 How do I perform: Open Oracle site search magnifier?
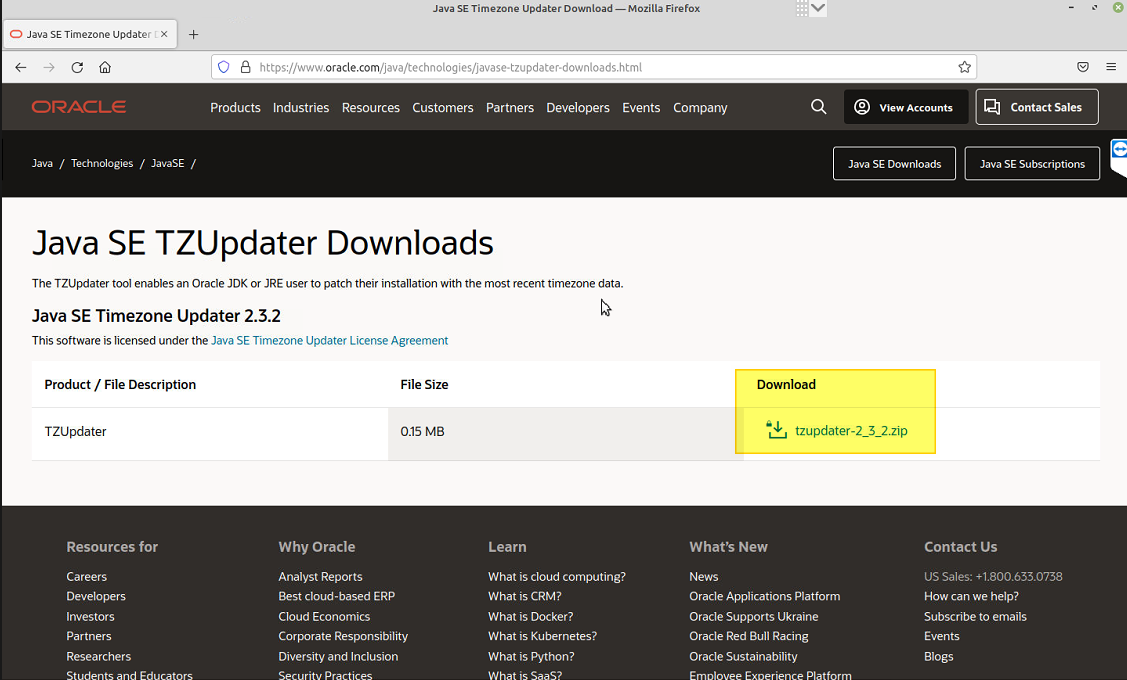(x=818, y=107)
